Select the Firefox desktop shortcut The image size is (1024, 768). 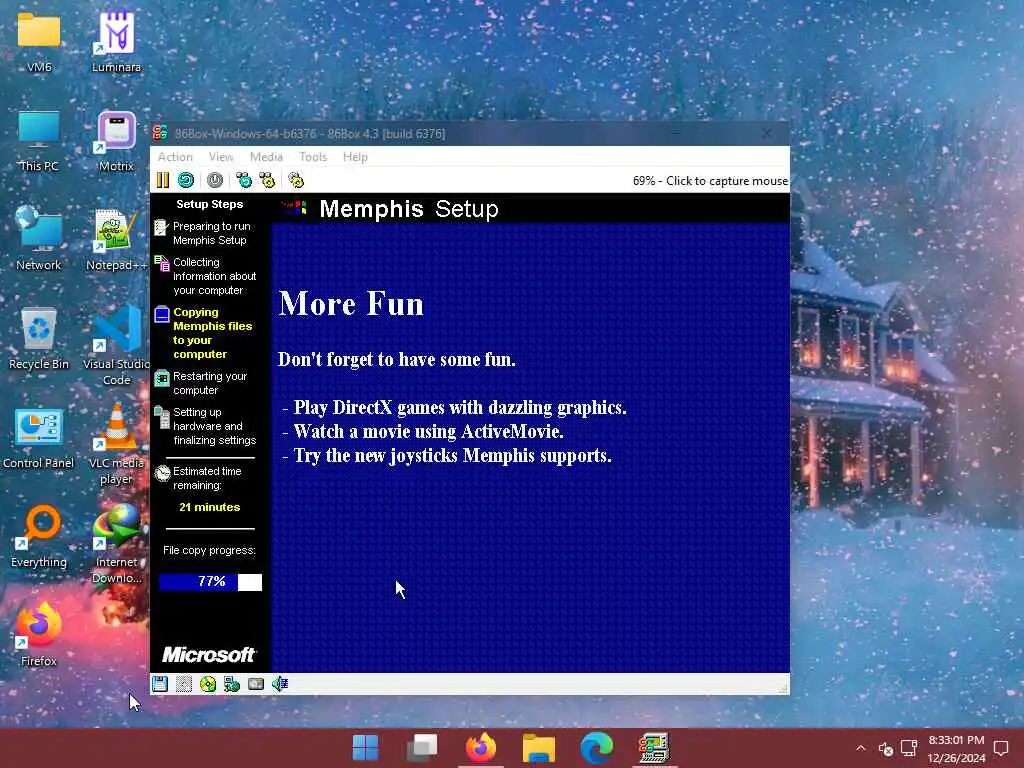coord(39,635)
